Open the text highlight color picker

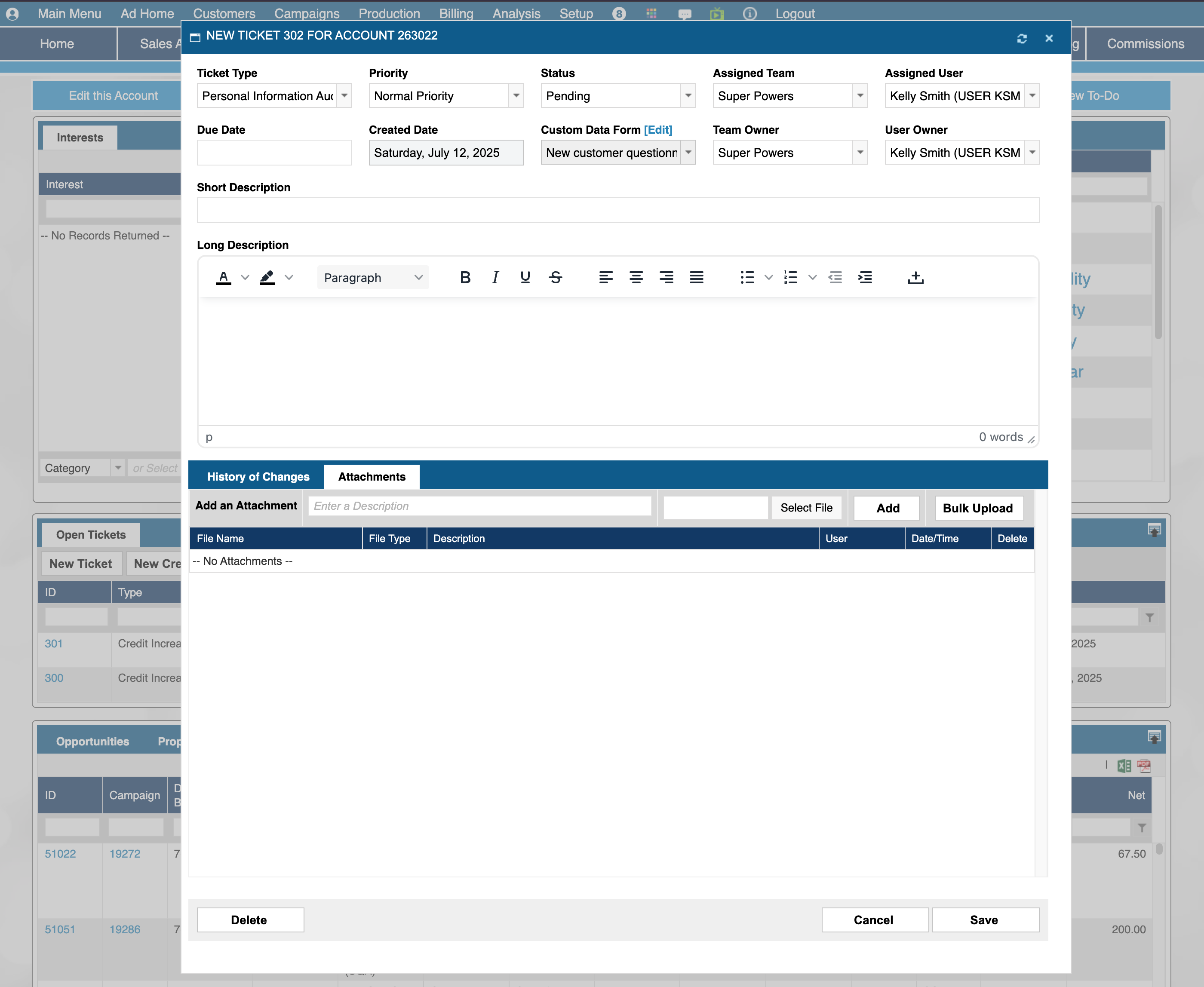click(x=289, y=277)
